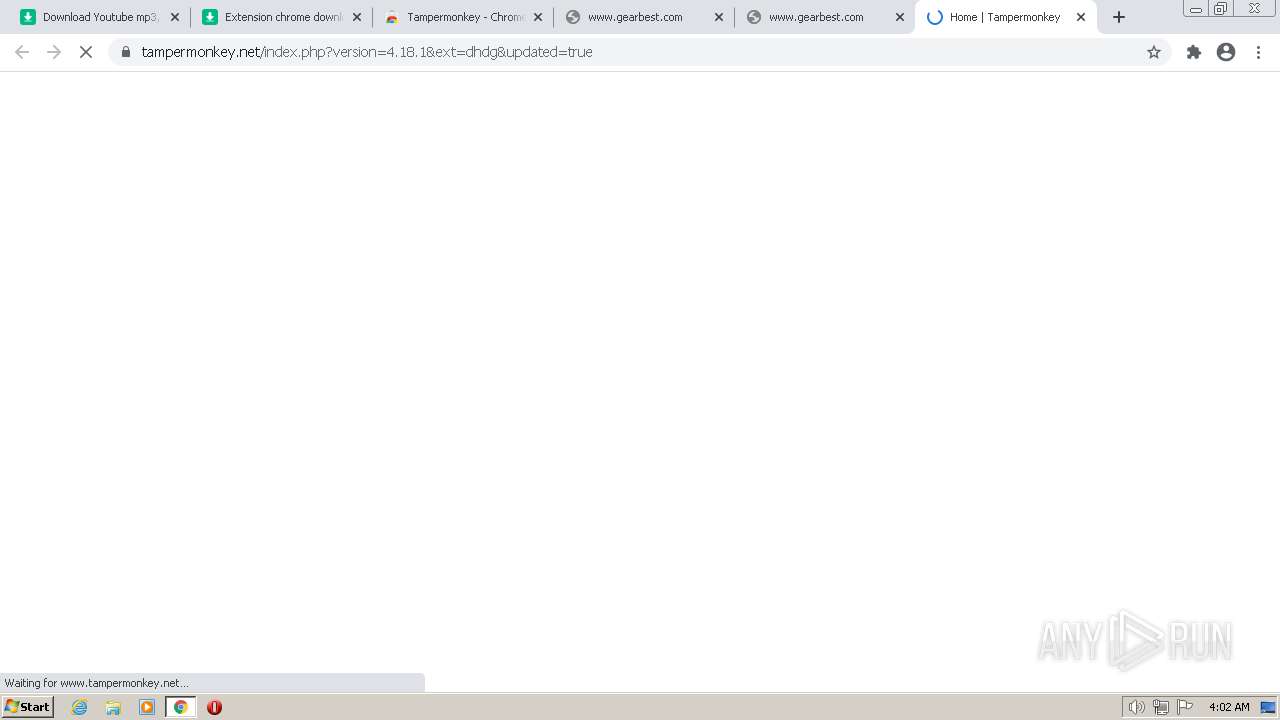Image resolution: width=1280 pixels, height=720 pixels.
Task: Open Windows Explorer folder from taskbar
Action: [x=114, y=707]
